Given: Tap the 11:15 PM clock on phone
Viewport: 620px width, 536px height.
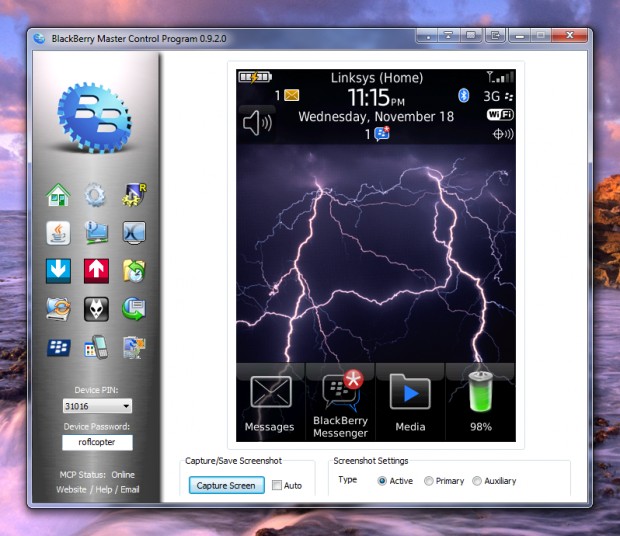Looking at the screenshot, I should coord(376,97).
